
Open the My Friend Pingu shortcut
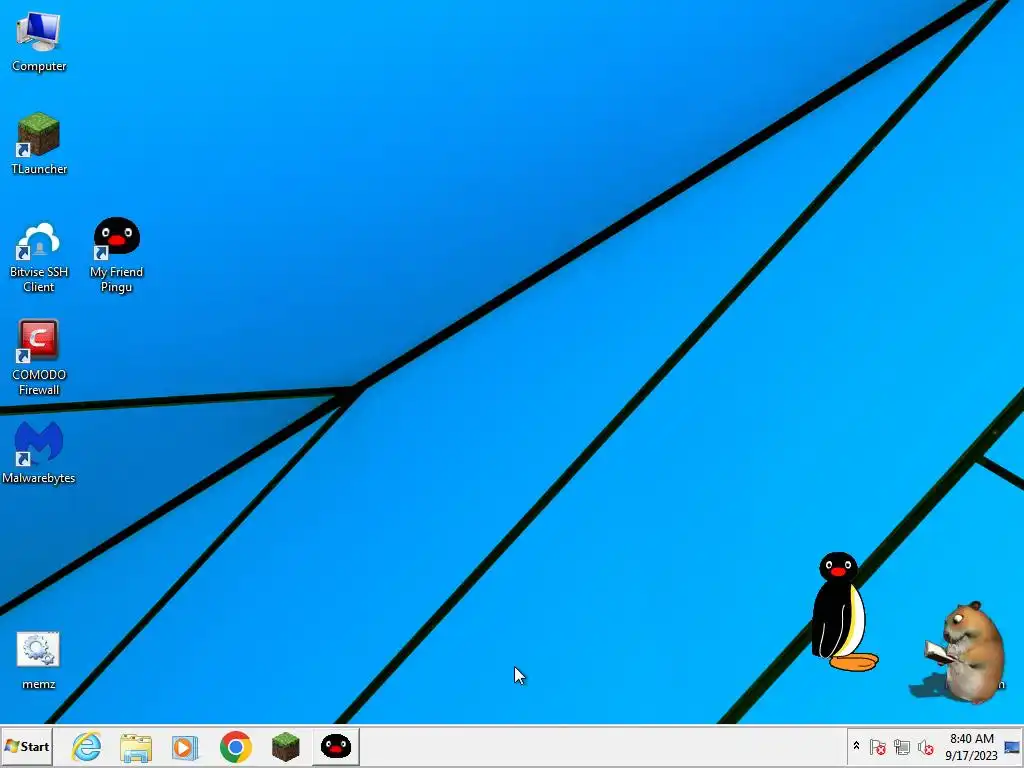(x=116, y=255)
